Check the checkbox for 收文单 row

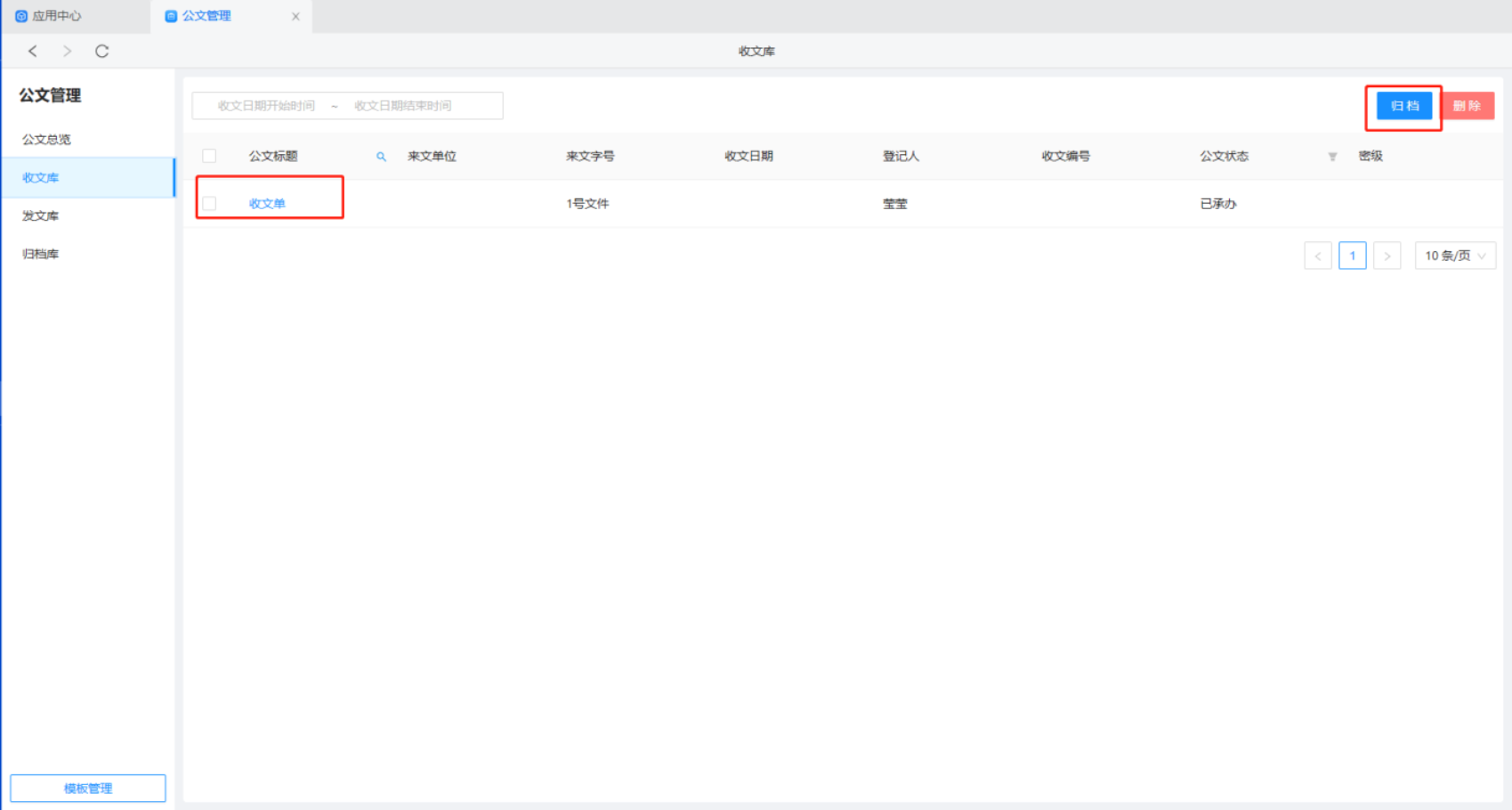point(209,204)
